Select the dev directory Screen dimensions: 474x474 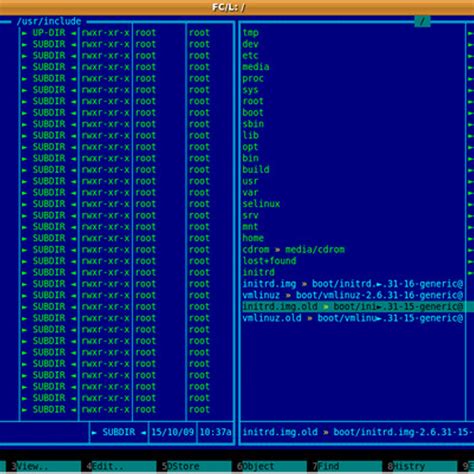click(x=250, y=44)
